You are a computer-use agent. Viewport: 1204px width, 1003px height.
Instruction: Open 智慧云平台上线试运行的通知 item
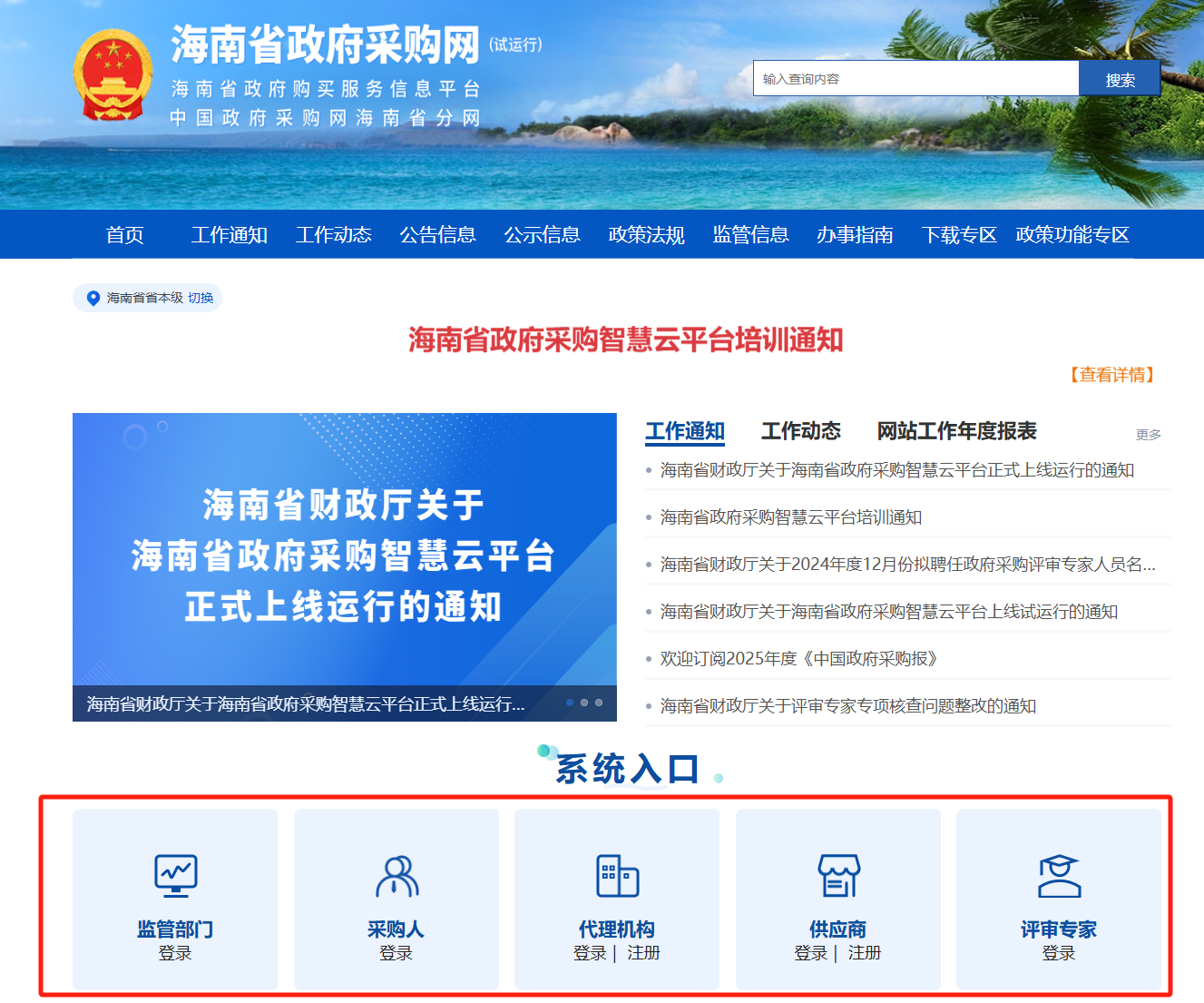pyautogui.click(x=889, y=612)
